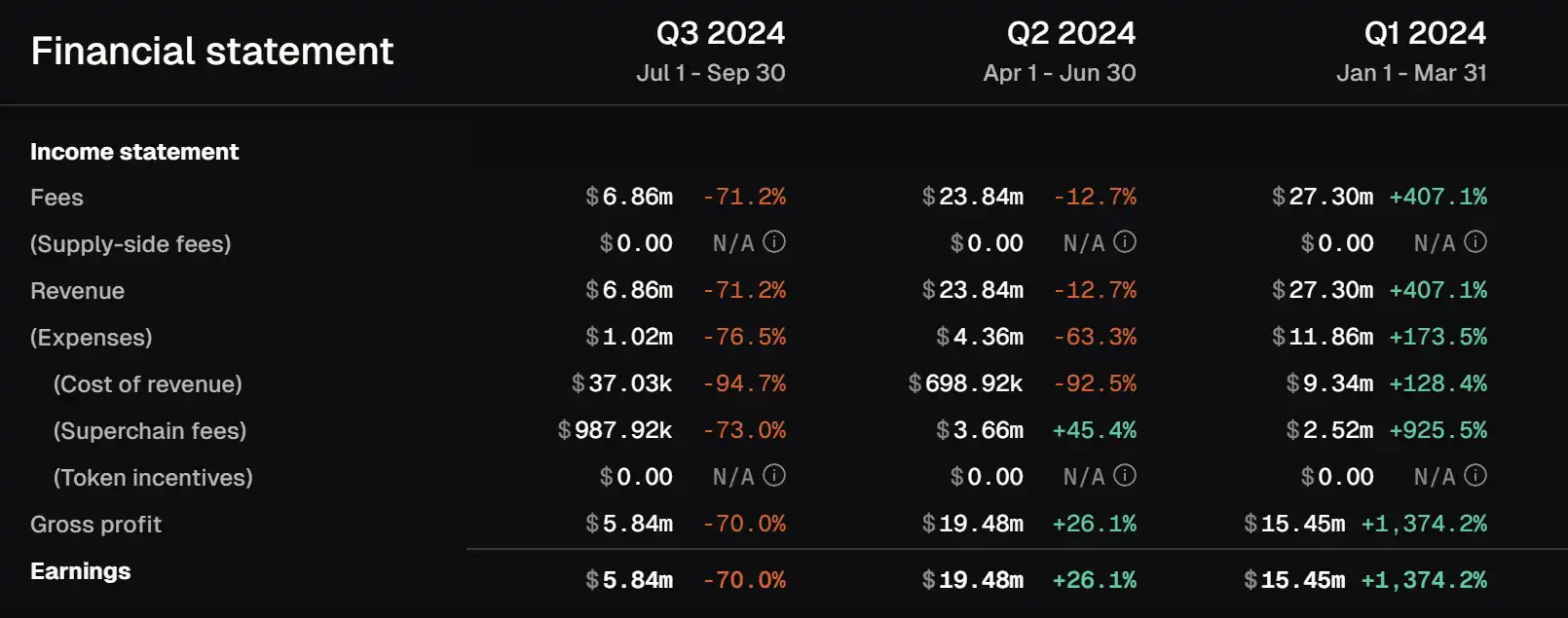The width and height of the screenshot is (1568, 618).
Task: Click the Income statement section heading
Action: click(134, 152)
